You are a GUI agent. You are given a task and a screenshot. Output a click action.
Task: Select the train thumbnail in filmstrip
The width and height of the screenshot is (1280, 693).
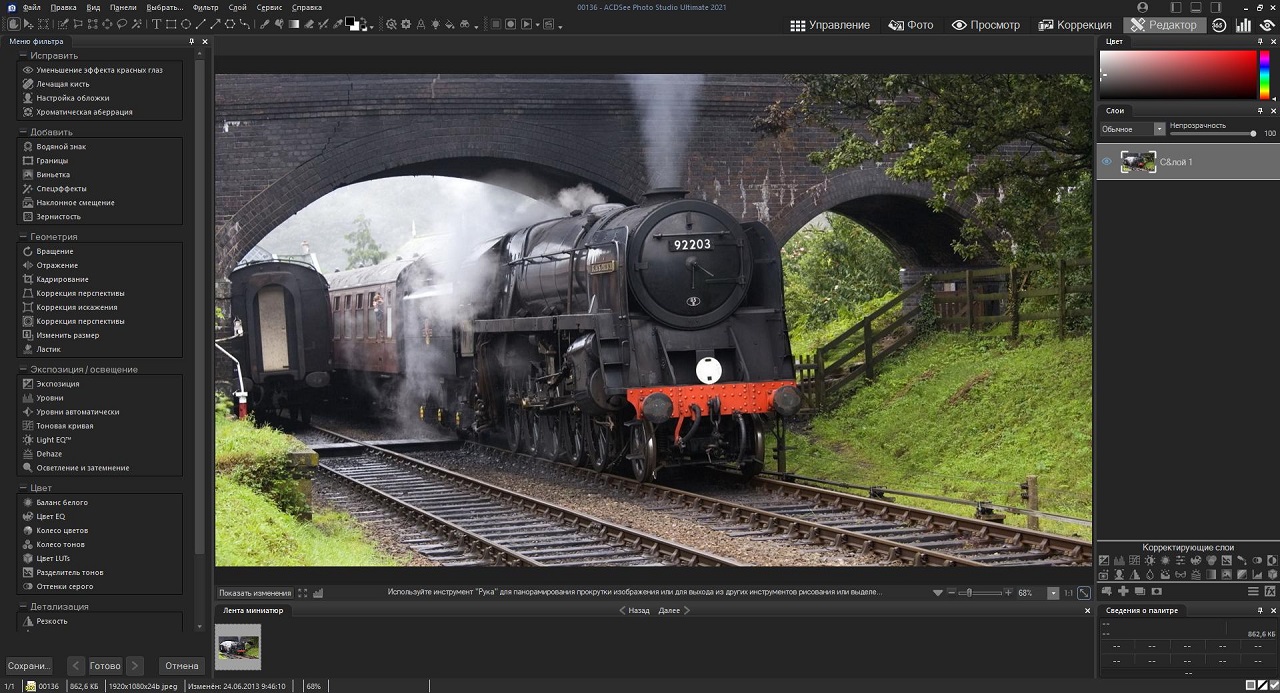point(238,647)
